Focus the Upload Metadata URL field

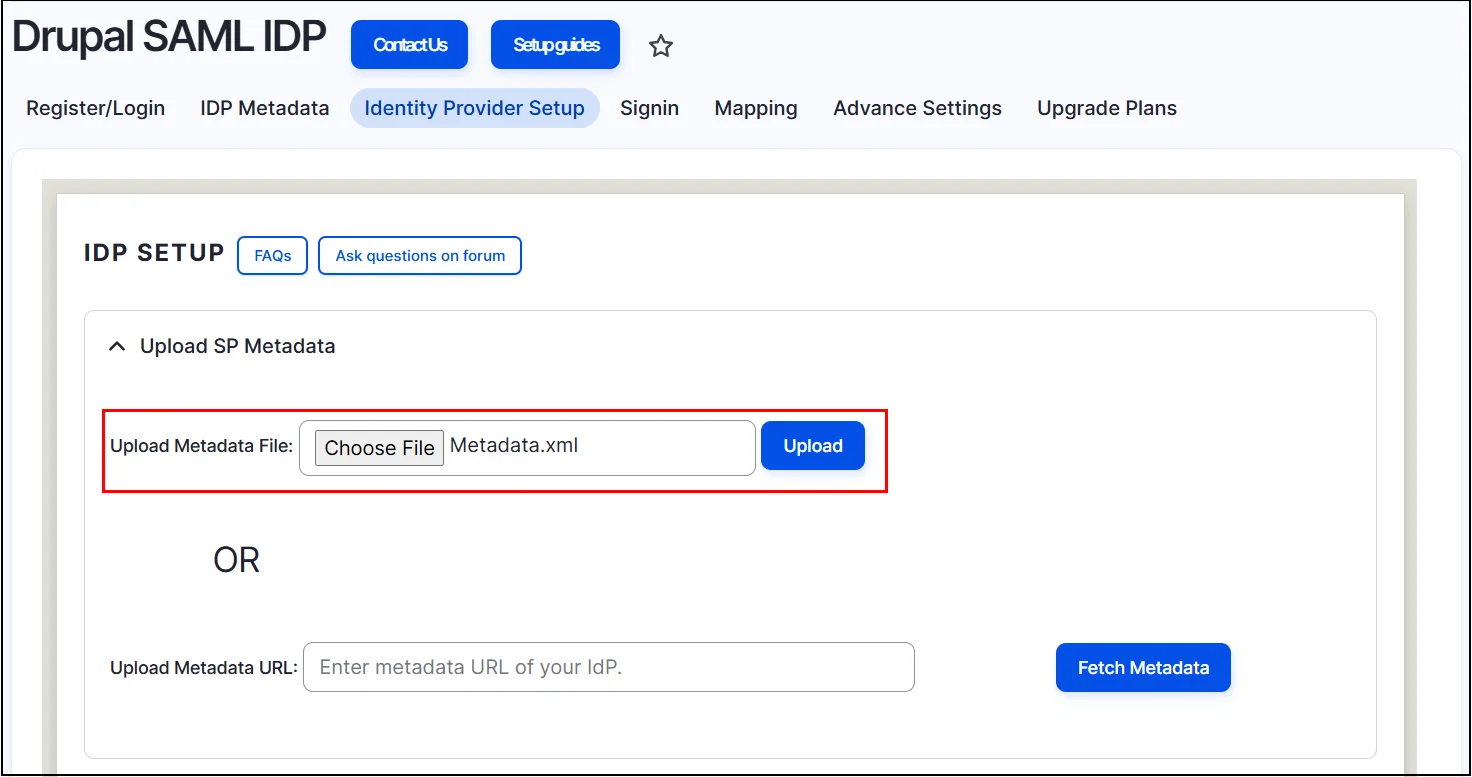(x=609, y=667)
